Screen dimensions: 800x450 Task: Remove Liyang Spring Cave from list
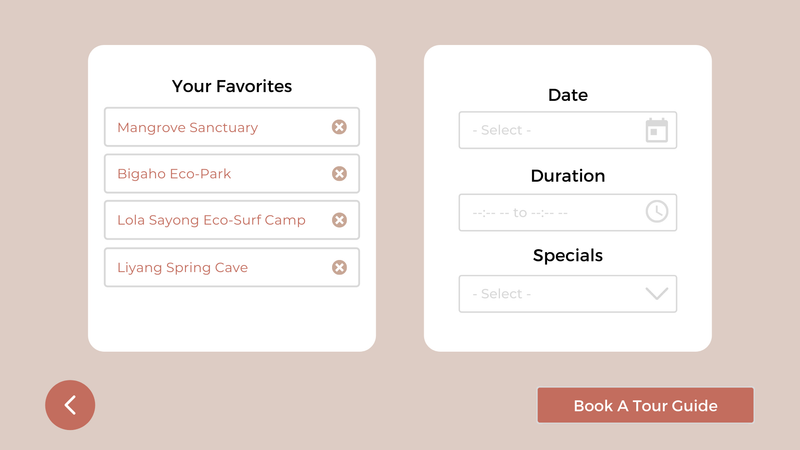[x=339, y=267]
